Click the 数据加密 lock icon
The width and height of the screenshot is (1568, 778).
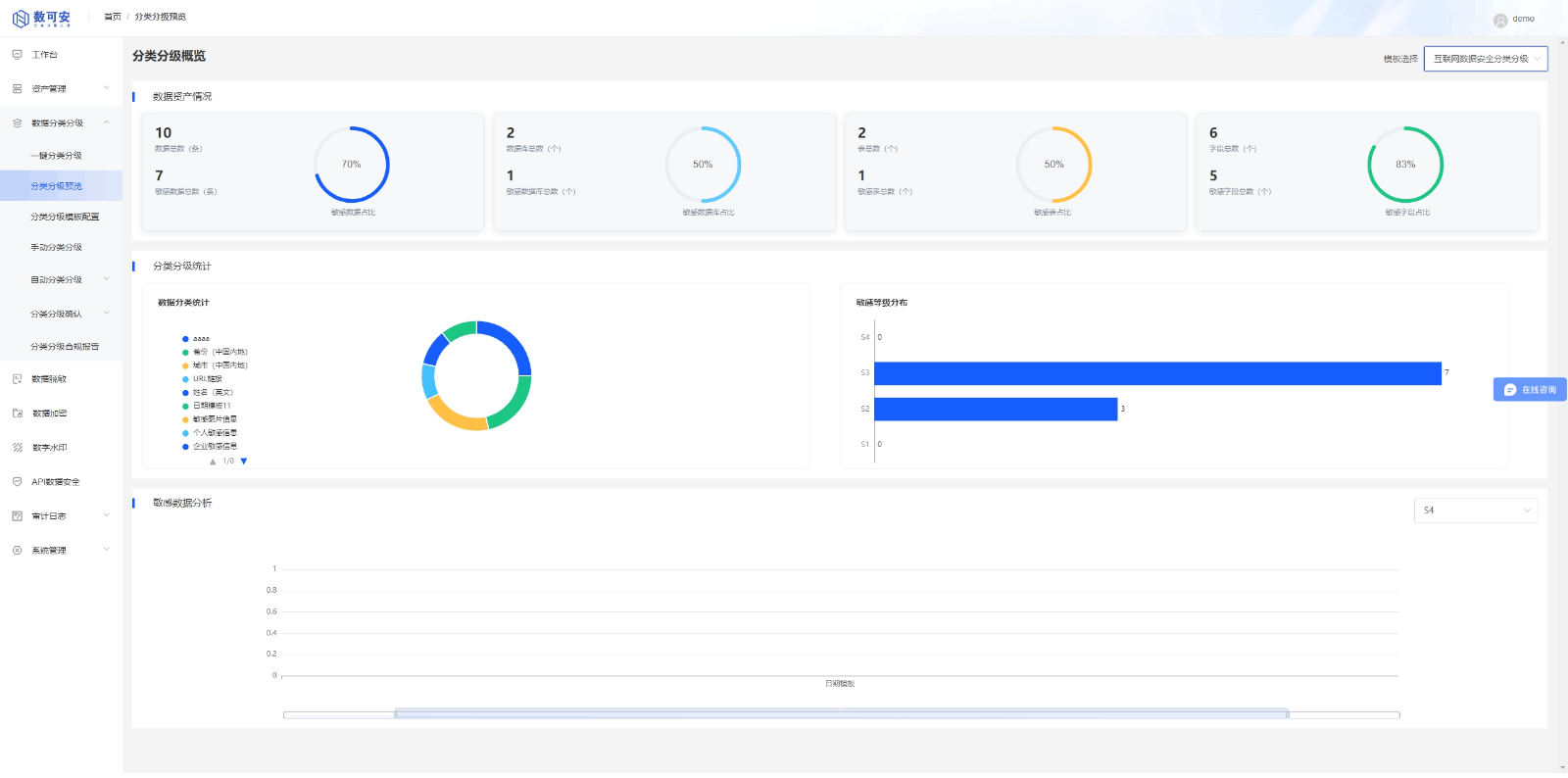pos(17,413)
